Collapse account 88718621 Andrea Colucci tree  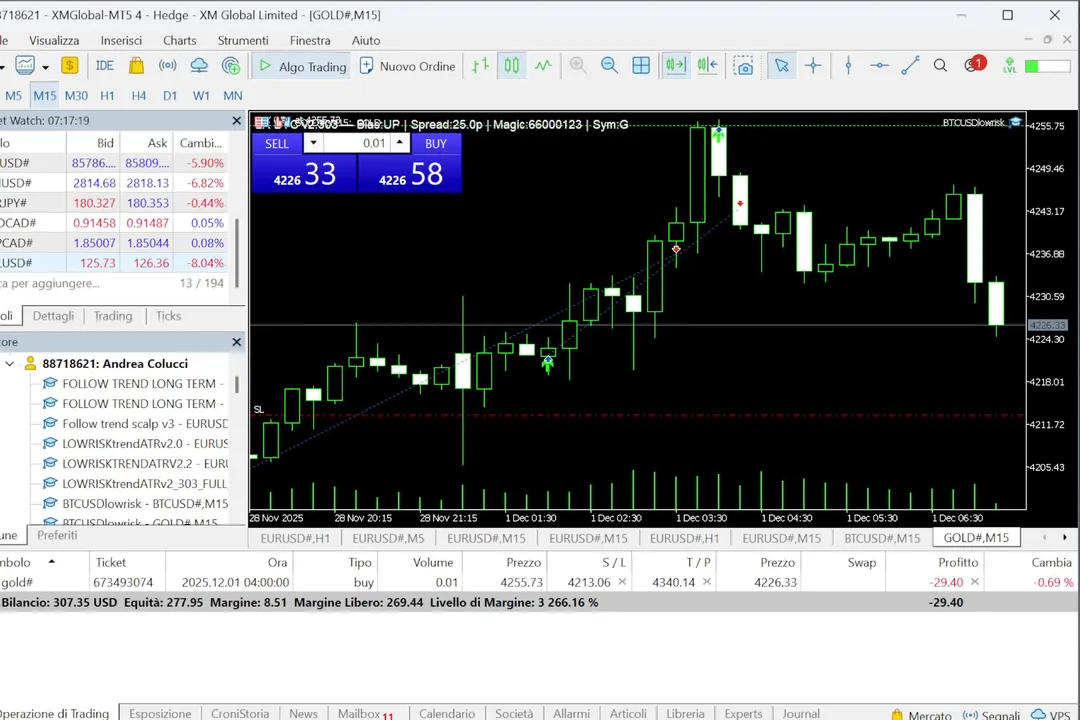click(10, 363)
